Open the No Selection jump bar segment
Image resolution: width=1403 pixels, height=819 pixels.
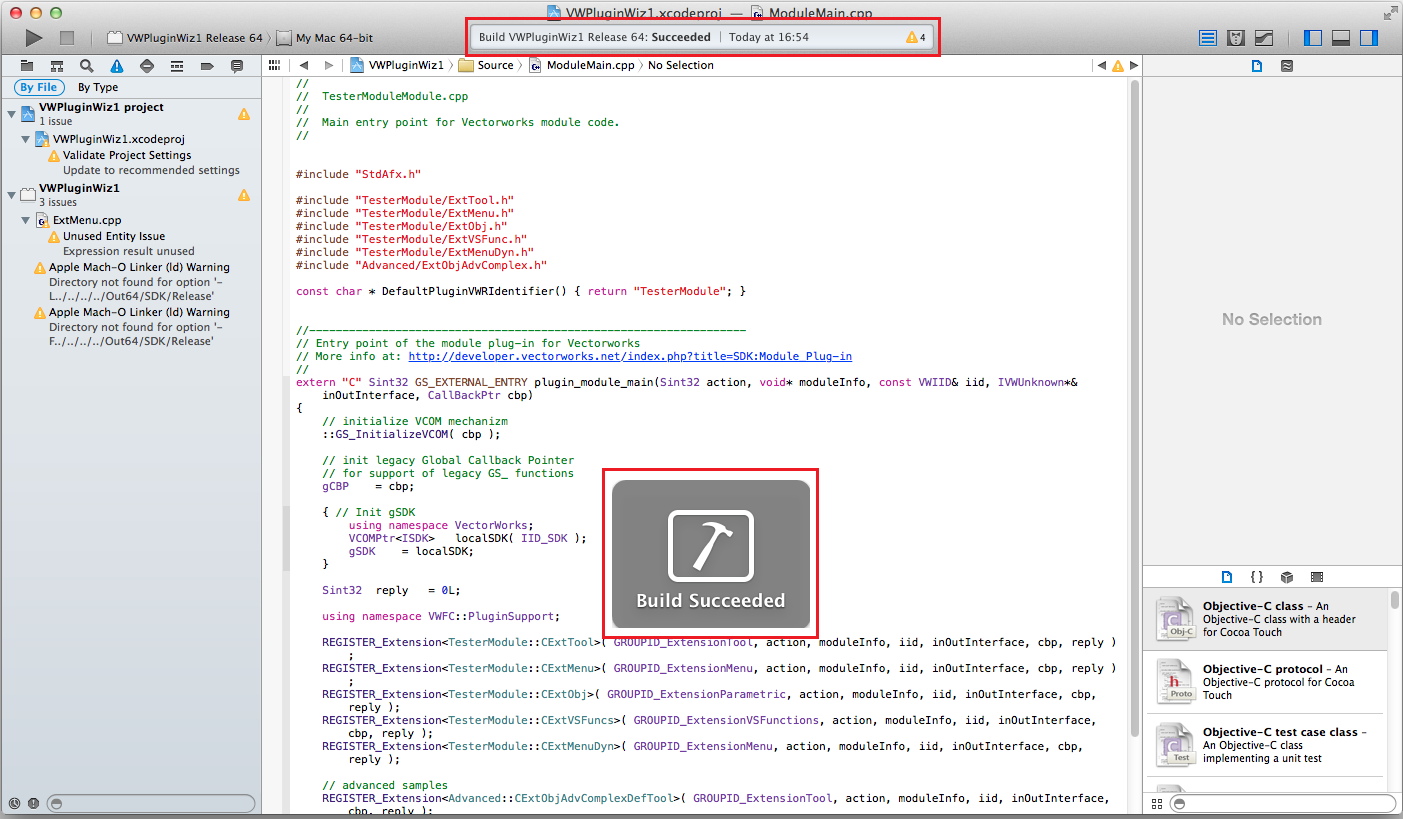point(681,65)
